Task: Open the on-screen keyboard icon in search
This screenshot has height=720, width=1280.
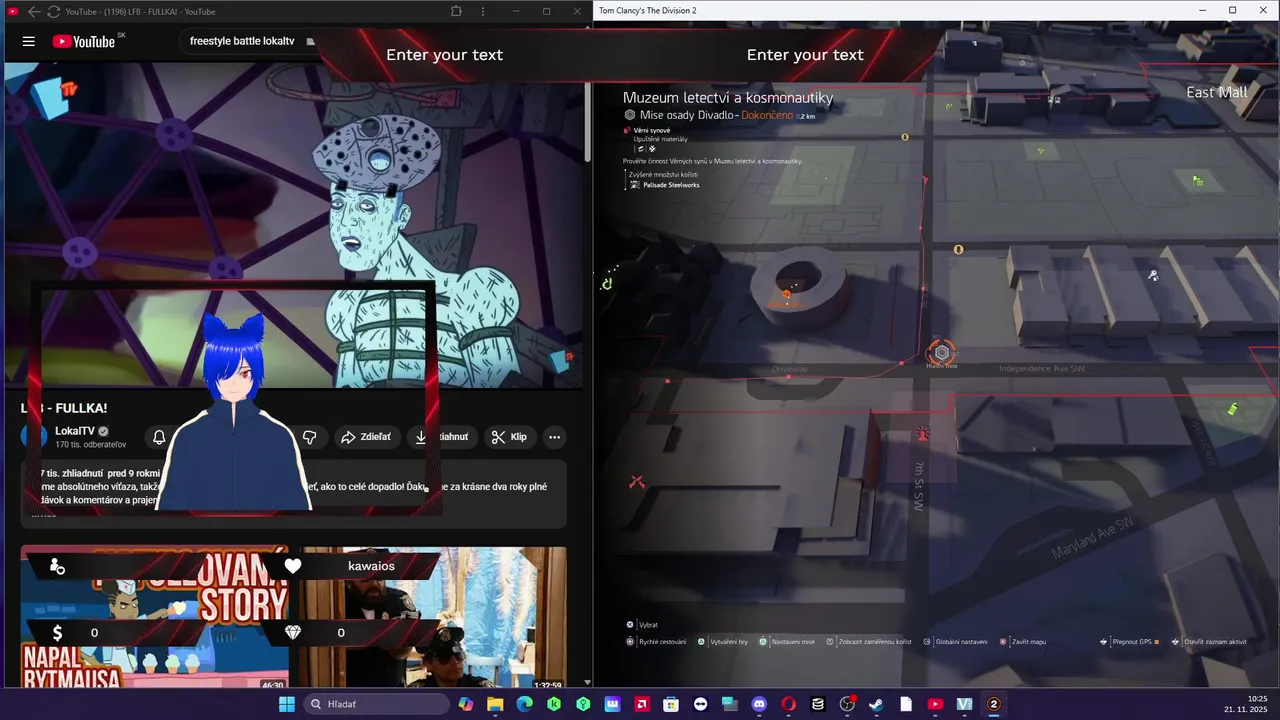Action: coord(311,41)
